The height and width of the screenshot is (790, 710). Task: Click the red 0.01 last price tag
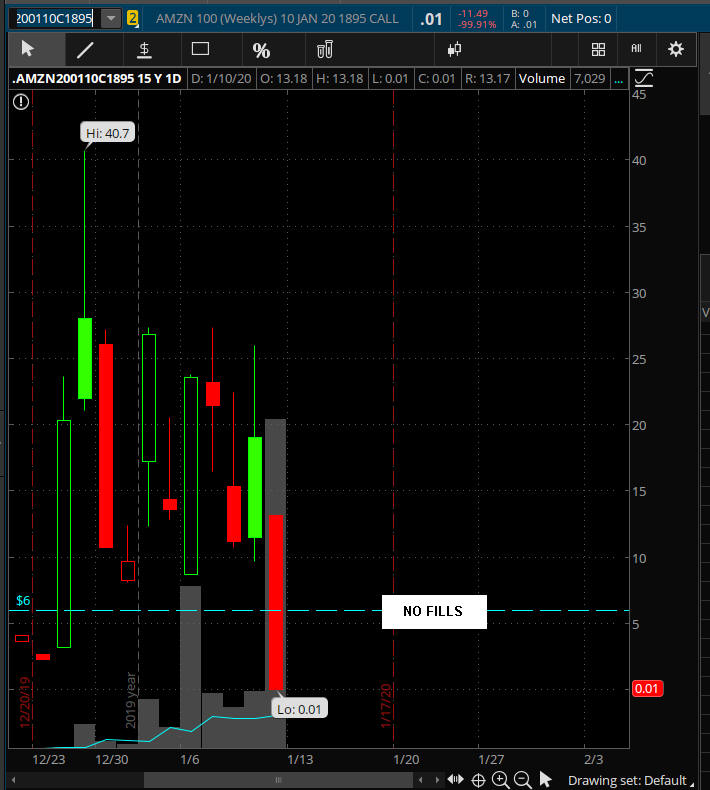click(x=648, y=689)
